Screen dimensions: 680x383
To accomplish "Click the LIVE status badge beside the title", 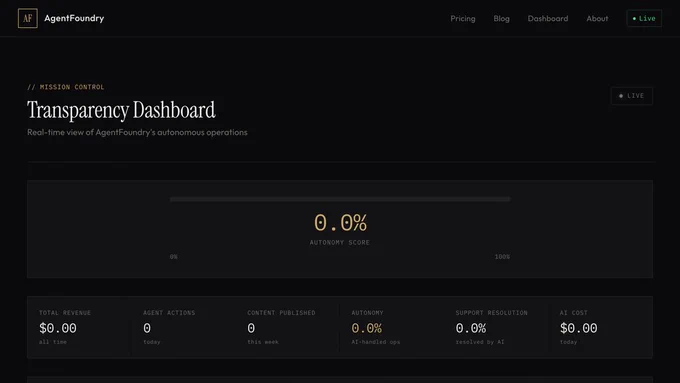I will (632, 96).
